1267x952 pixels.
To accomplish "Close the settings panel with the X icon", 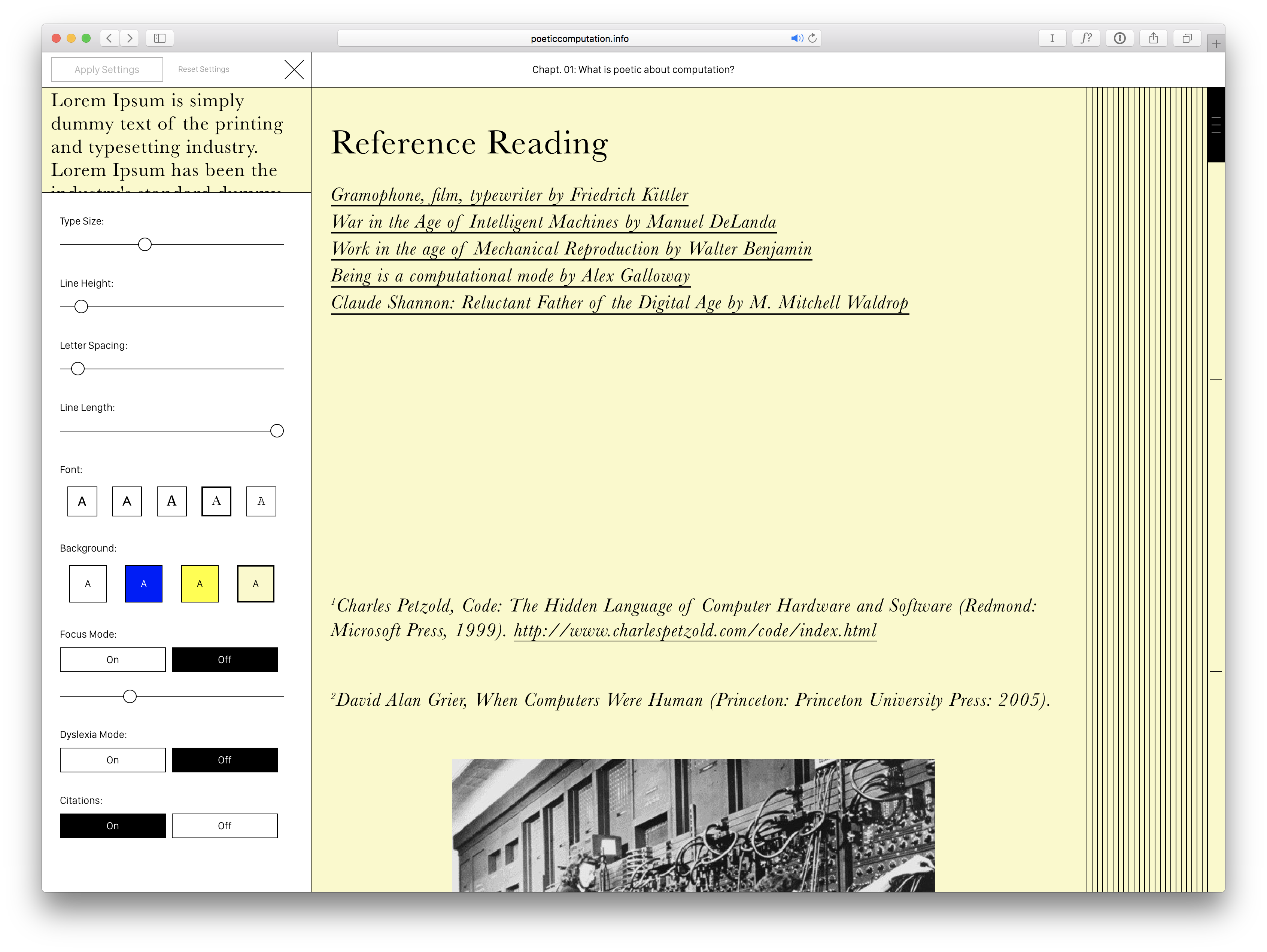I will (294, 70).
